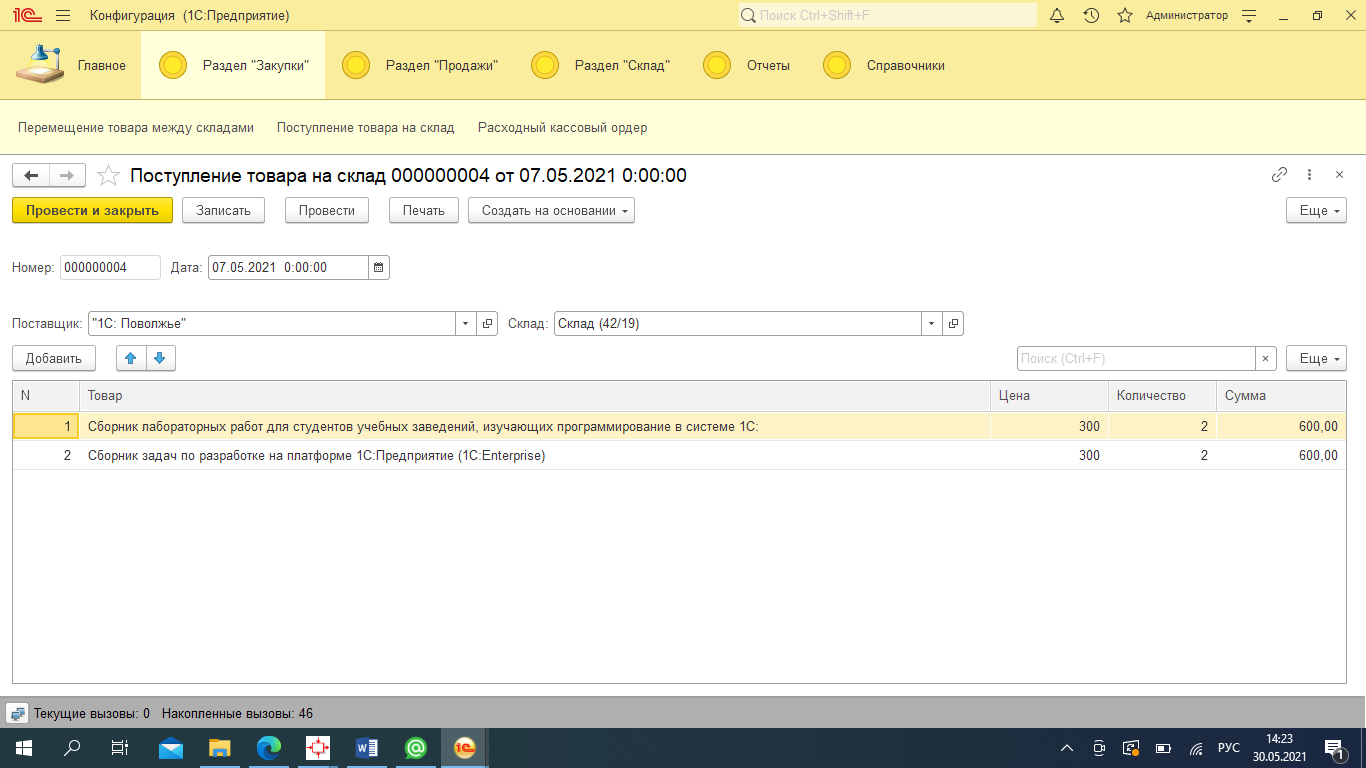1366x768 pixels.
Task: Select row Сборник задач по разработке
Action: [x=679, y=455]
